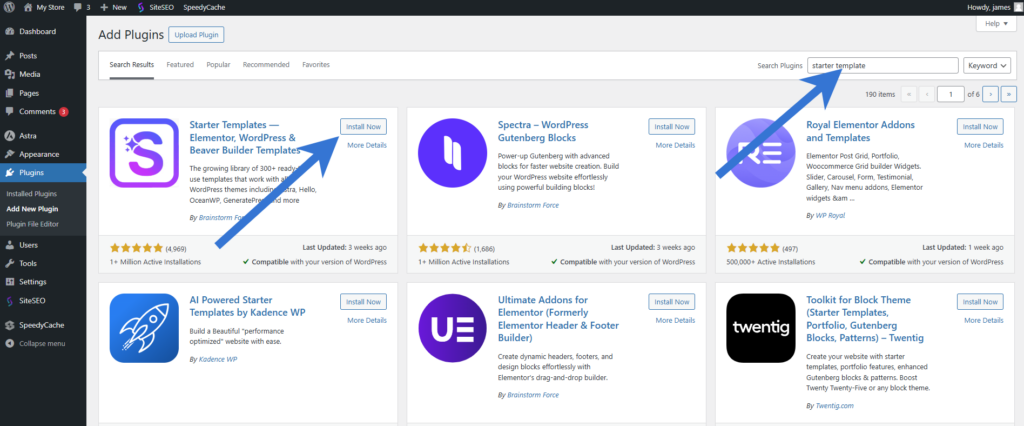The image size is (1024, 426).
Task: Focus the Search Plugins text field
Action: pyautogui.click(x=883, y=65)
